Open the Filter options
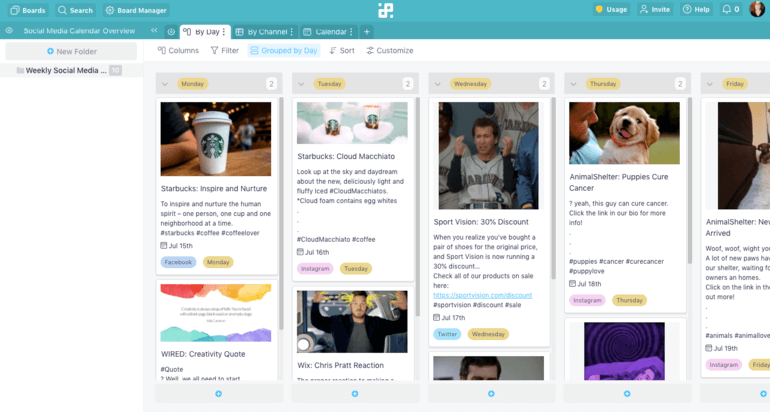The width and height of the screenshot is (770, 412). 224,51
